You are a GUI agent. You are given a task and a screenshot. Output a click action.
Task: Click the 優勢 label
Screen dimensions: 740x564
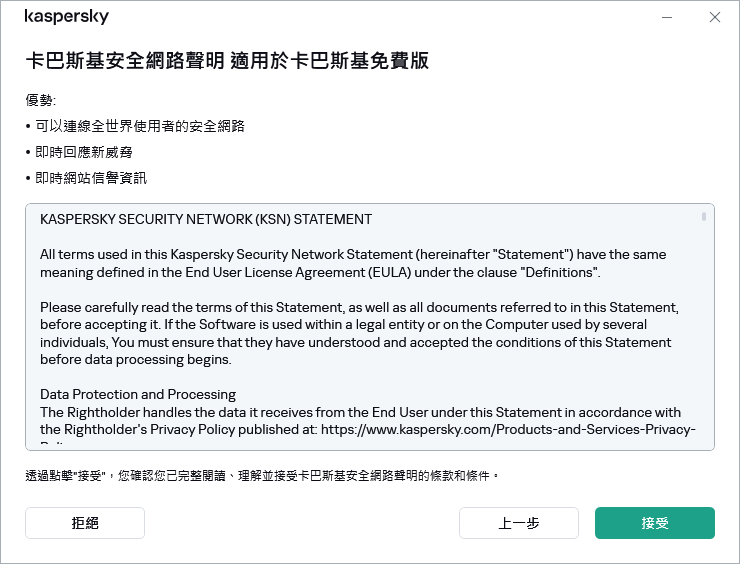[41, 100]
